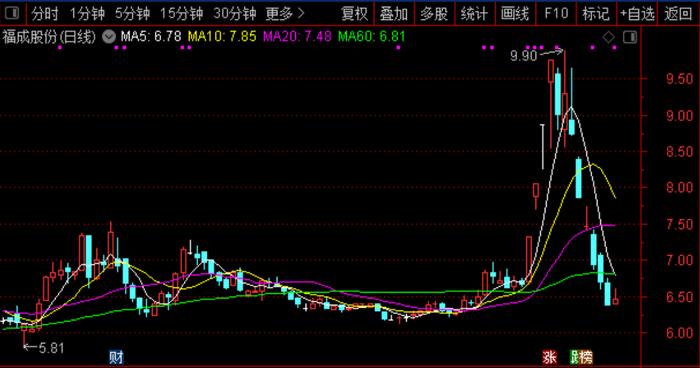700x368 pixels.
Task: Open the 复权 adjustment option
Action: tap(354, 14)
